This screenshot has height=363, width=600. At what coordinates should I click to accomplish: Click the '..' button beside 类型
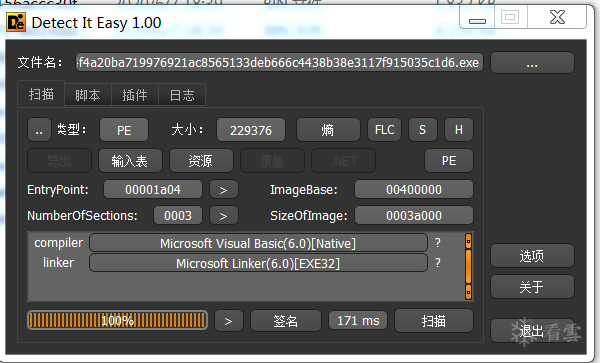(39, 130)
